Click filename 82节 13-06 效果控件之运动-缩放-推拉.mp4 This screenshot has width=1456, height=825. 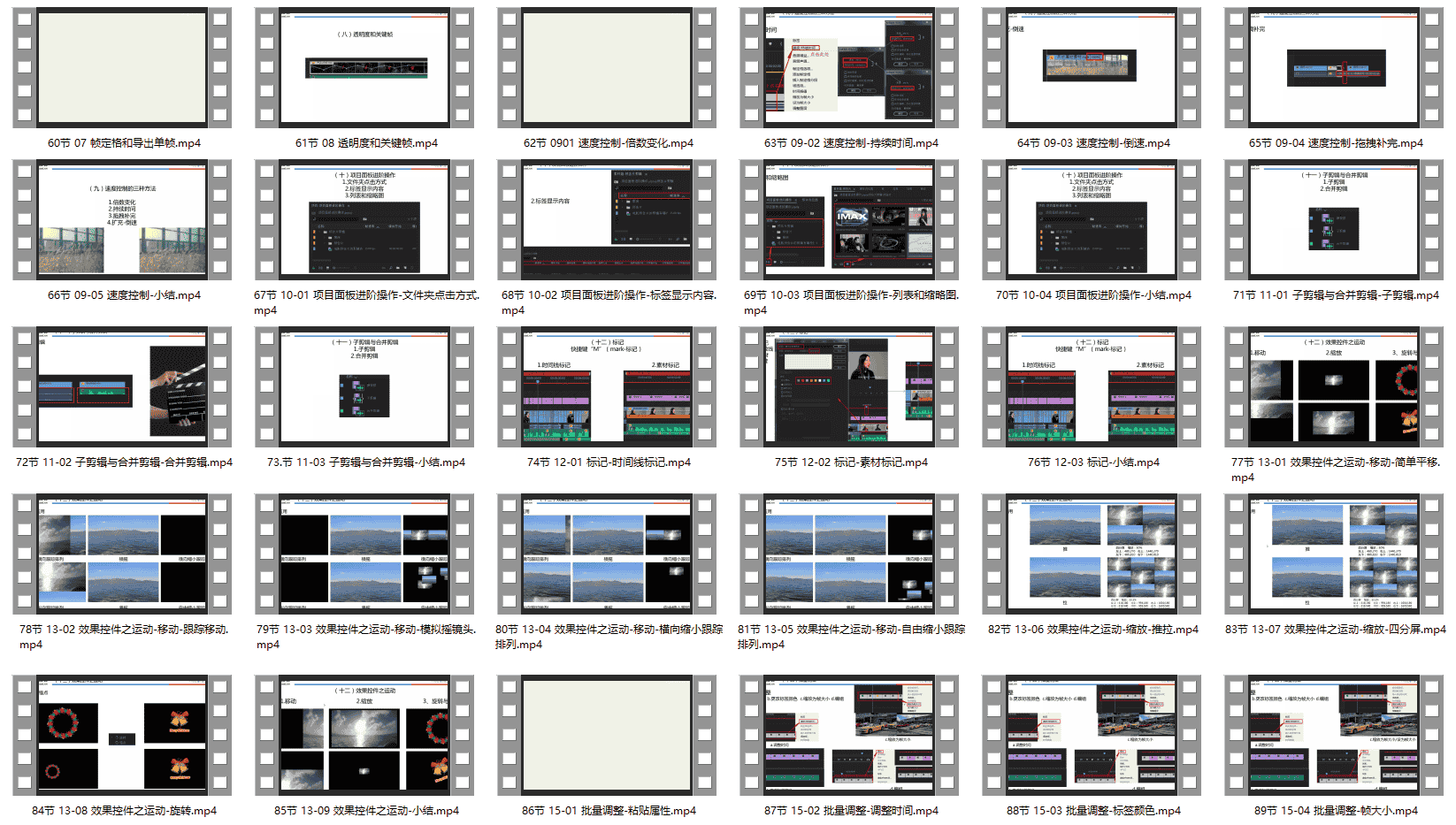[1093, 630]
